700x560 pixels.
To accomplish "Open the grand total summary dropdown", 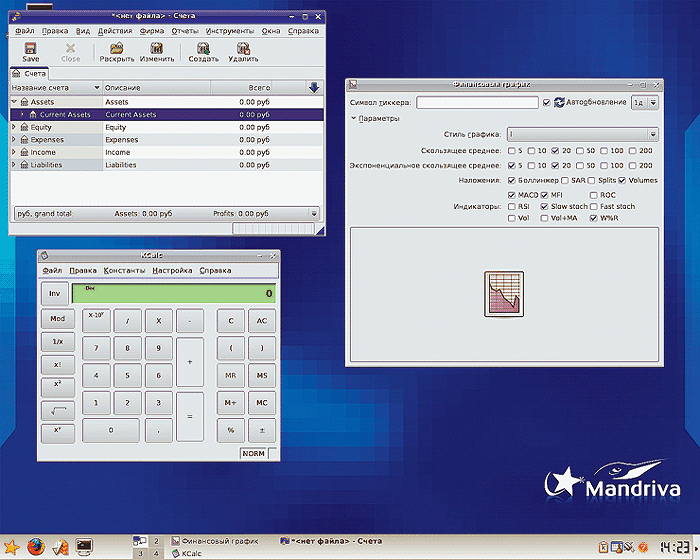I will pos(314,214).
